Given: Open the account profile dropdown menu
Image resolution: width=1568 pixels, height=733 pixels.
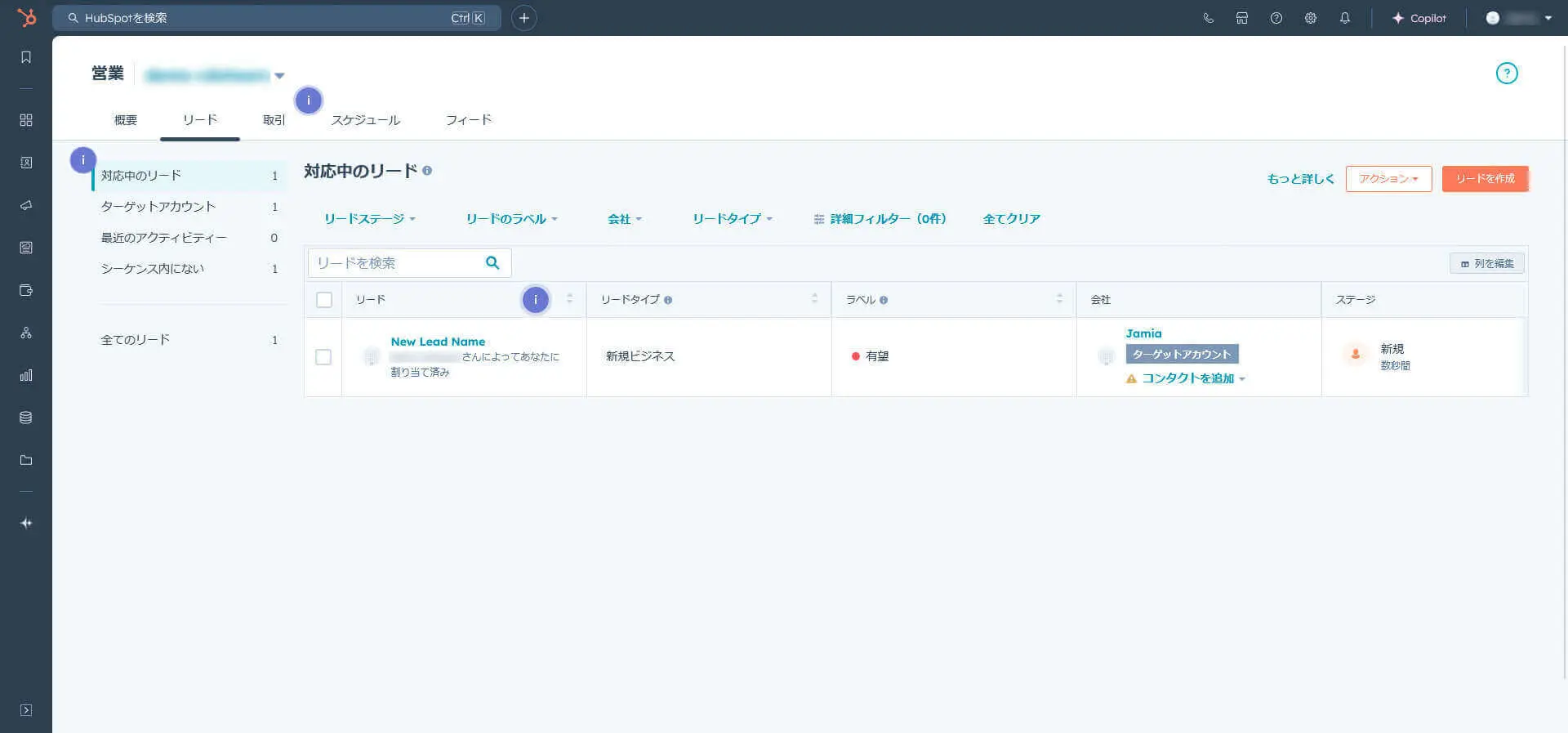Looking at the screenshot, I should (x=1519, y=18).
